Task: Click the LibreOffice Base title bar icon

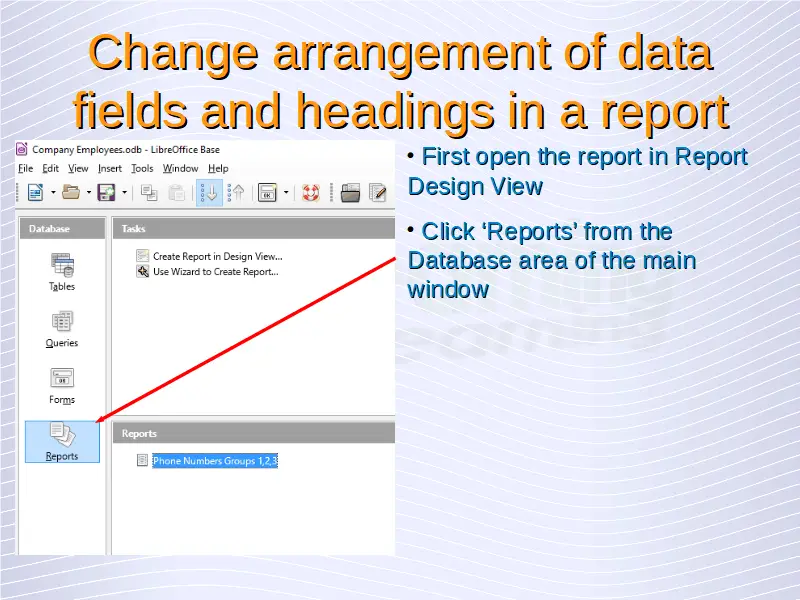Action: click(x=21, y=149)
